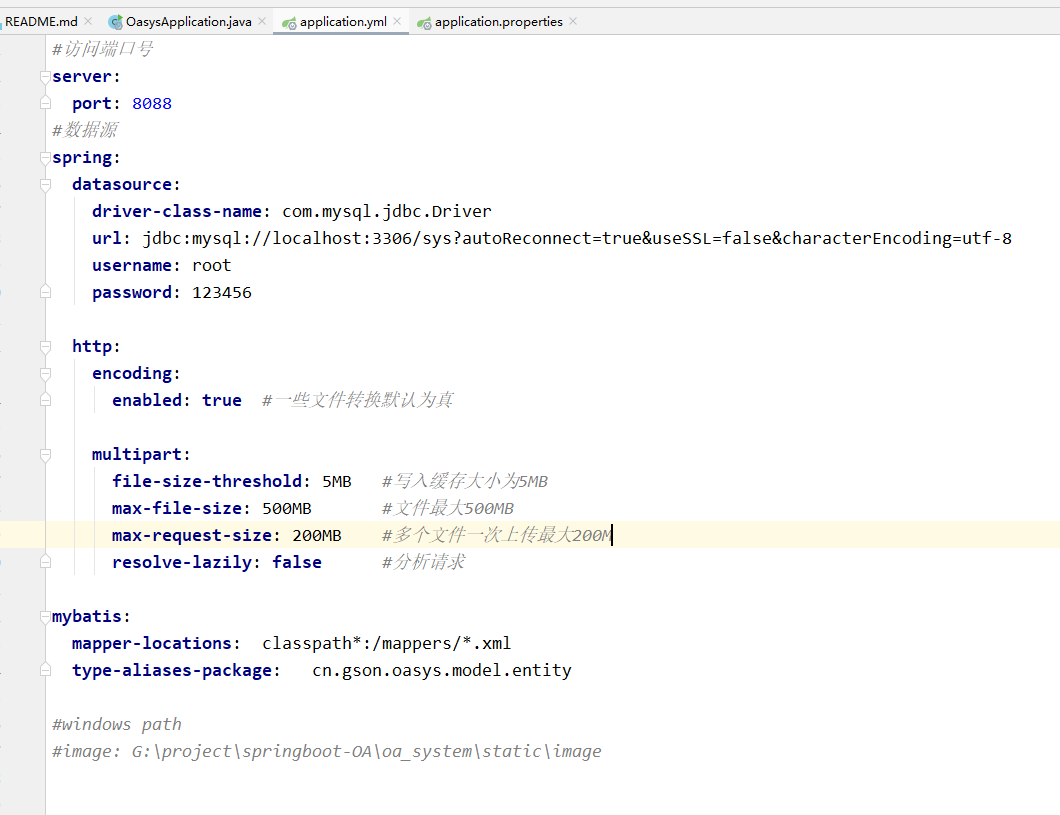Click the 'driver-class-name' key
This screenshot has width=1060, height=815.
[177, 212]
